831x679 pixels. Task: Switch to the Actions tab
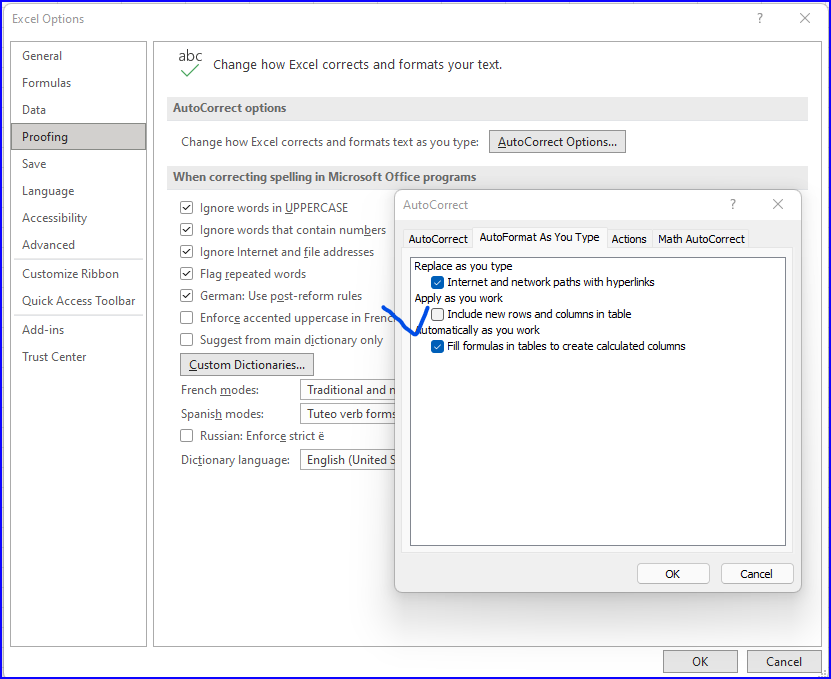tap(629, 239)
